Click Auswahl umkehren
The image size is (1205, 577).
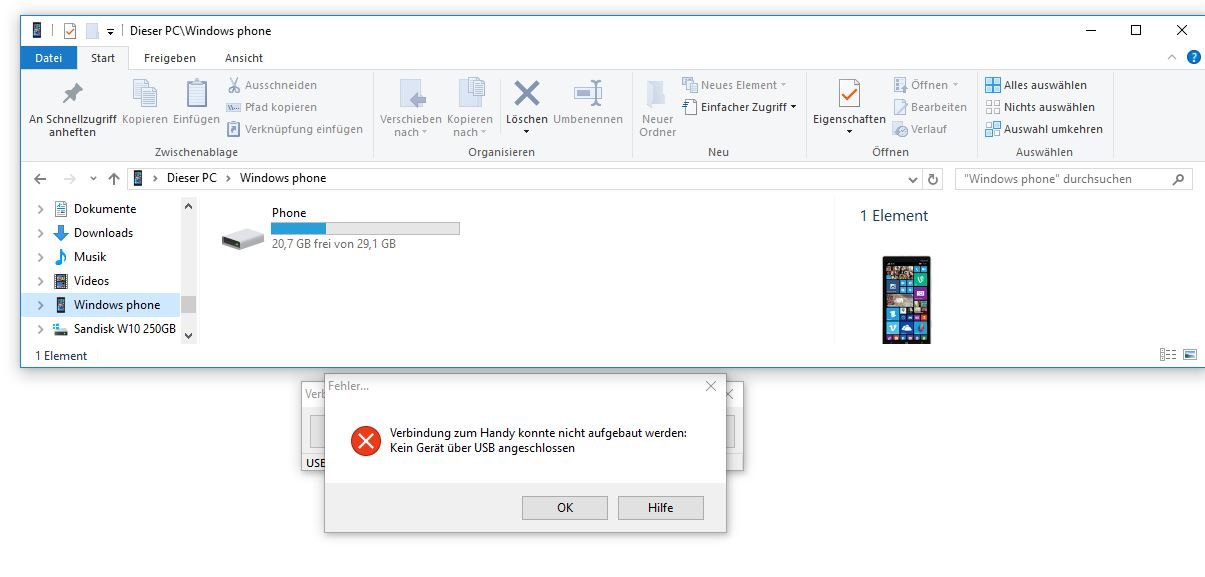[1044, 129]
